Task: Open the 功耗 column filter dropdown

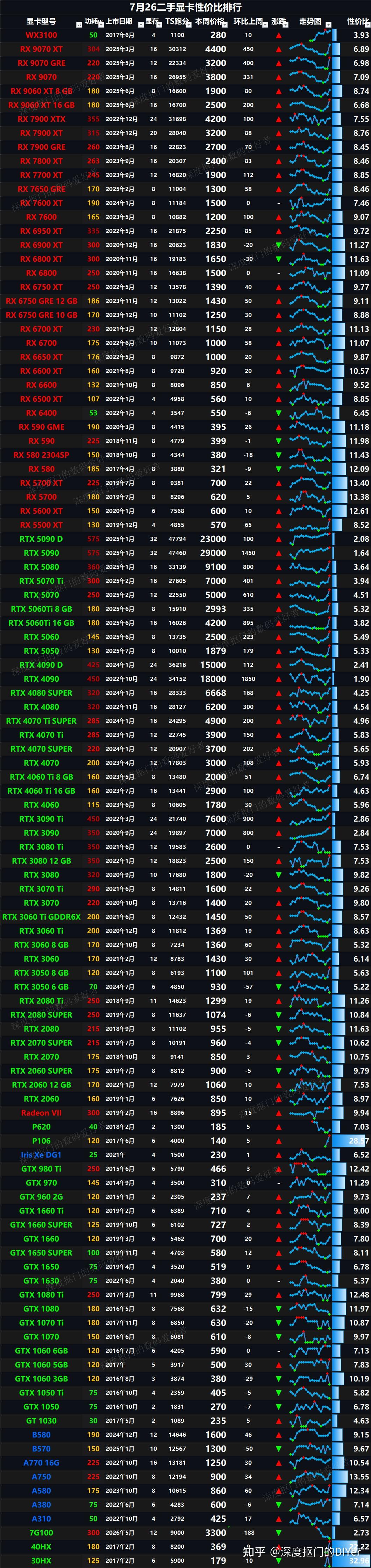Action: (101, 25)
